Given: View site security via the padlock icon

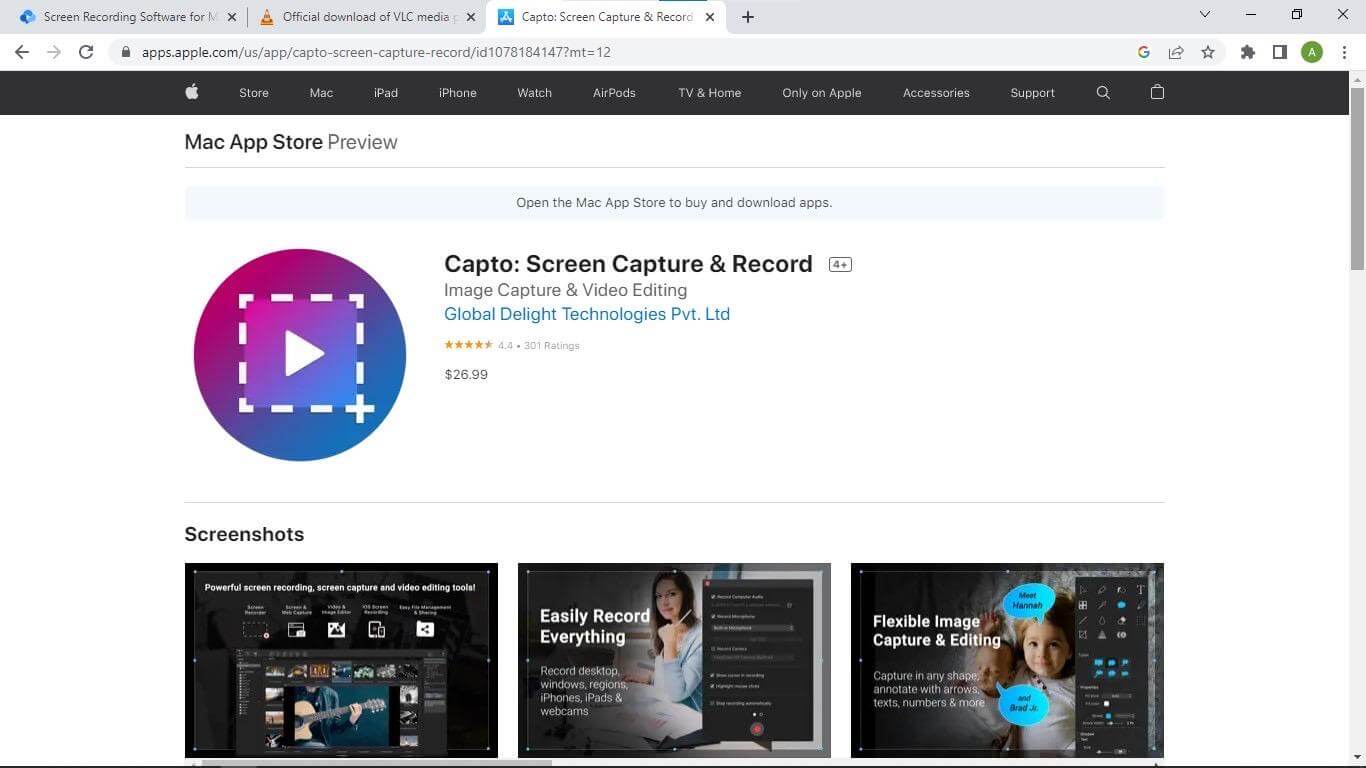Looking at the screenshot, I should point(126,52).
